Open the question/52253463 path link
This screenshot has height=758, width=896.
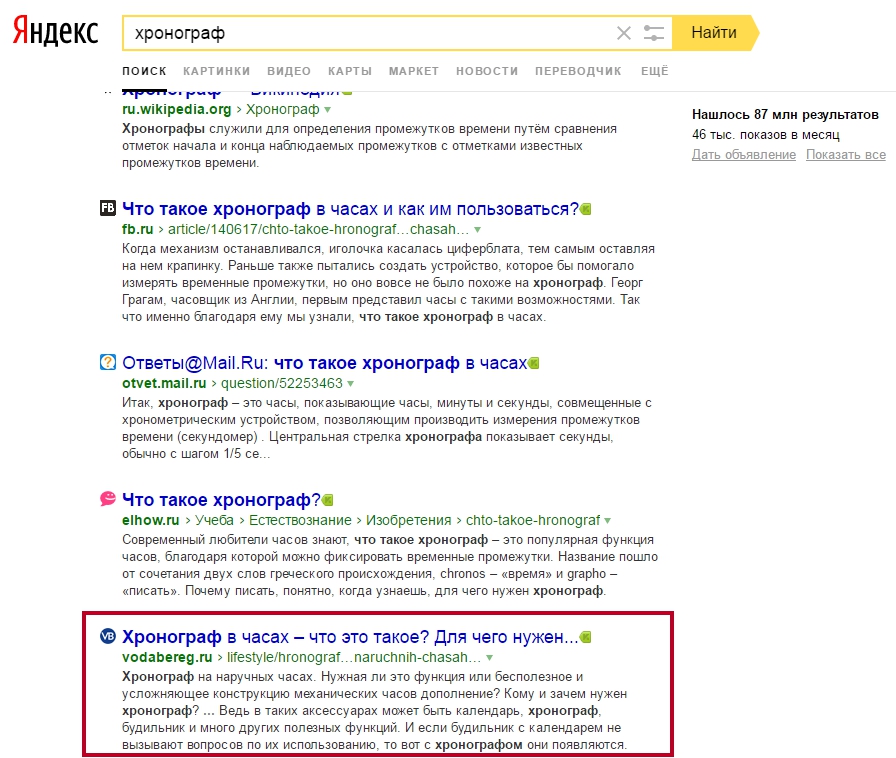coord(282,383)
